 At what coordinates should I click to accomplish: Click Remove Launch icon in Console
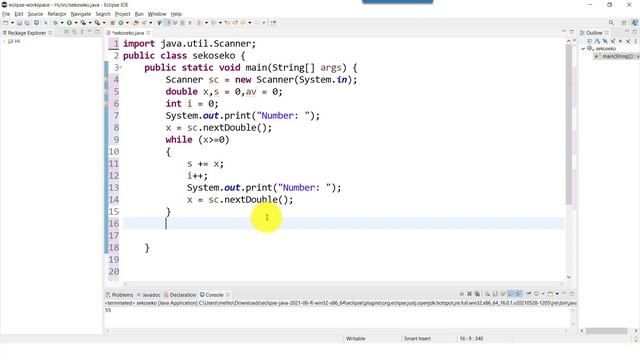(x=469, y=294)
